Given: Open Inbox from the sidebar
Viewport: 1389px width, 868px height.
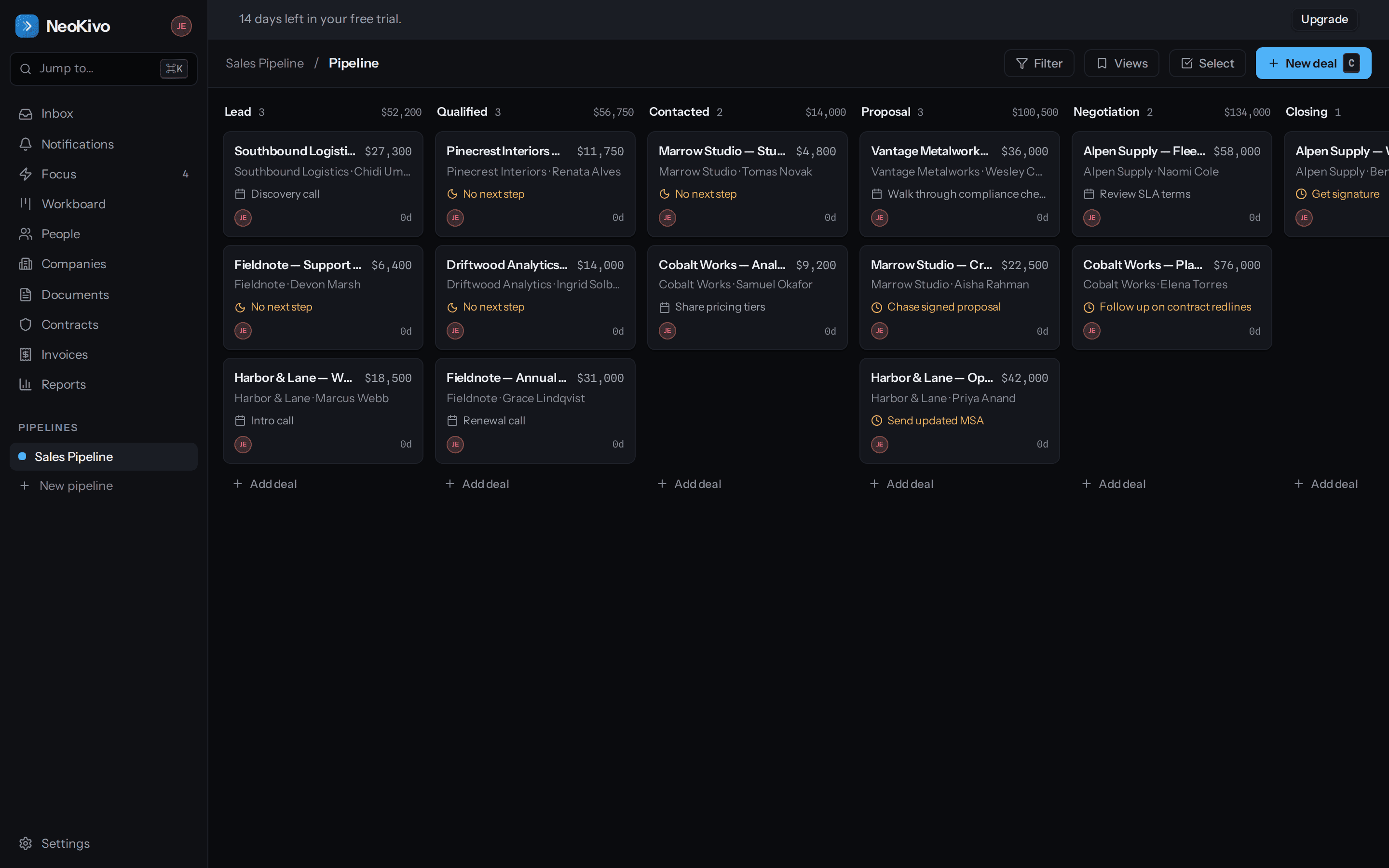Looking at the screenshot, I should coord(103,114).
